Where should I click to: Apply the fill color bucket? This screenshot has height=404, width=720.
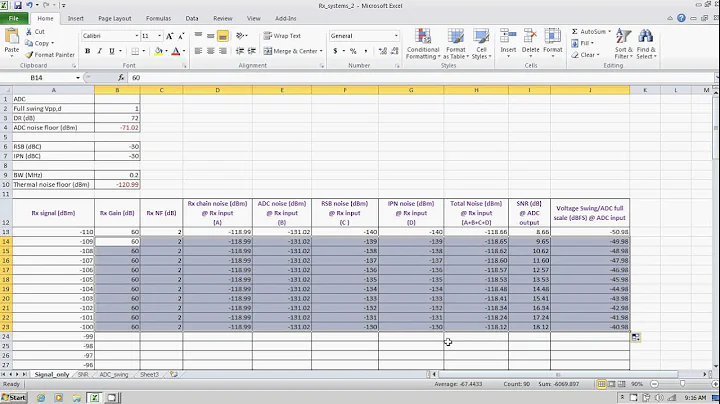click(158, 51)
